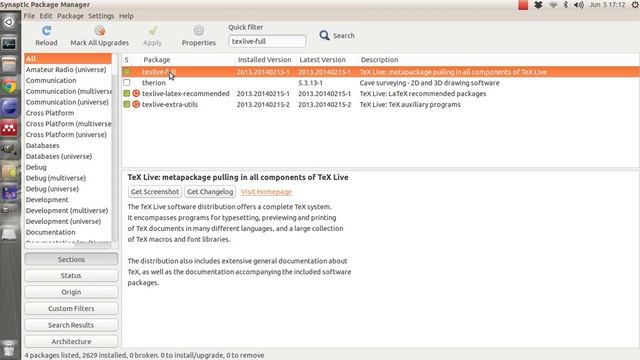The image size is (640, 360).
Task: Show Search Results filter view
Action: click(71, 325)
